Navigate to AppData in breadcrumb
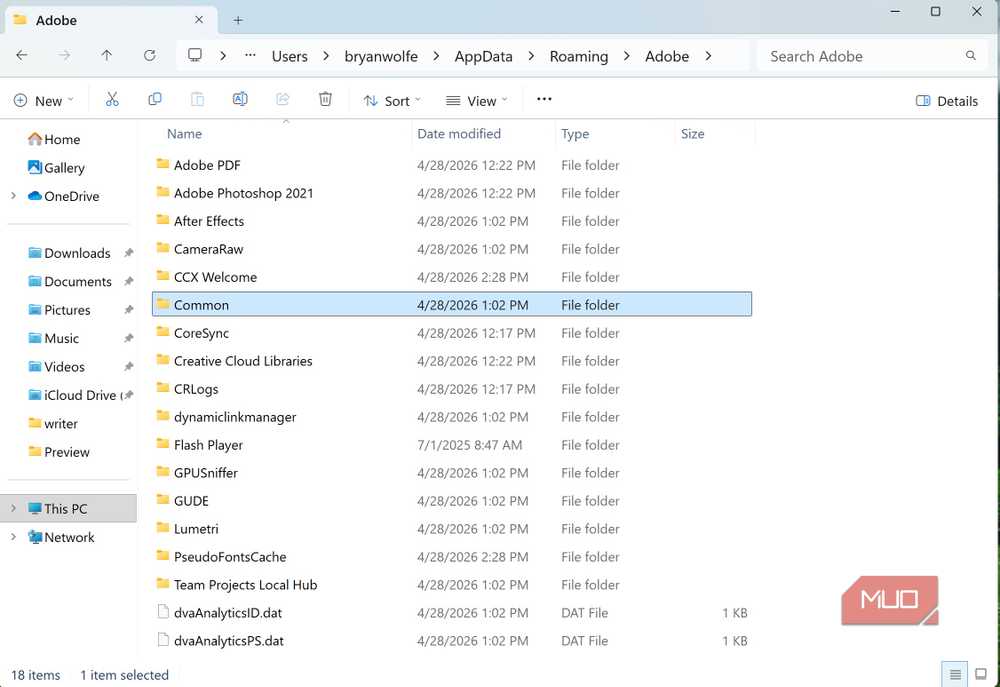The width and height of the screenshot is (1000, 687). click(483, 56)
